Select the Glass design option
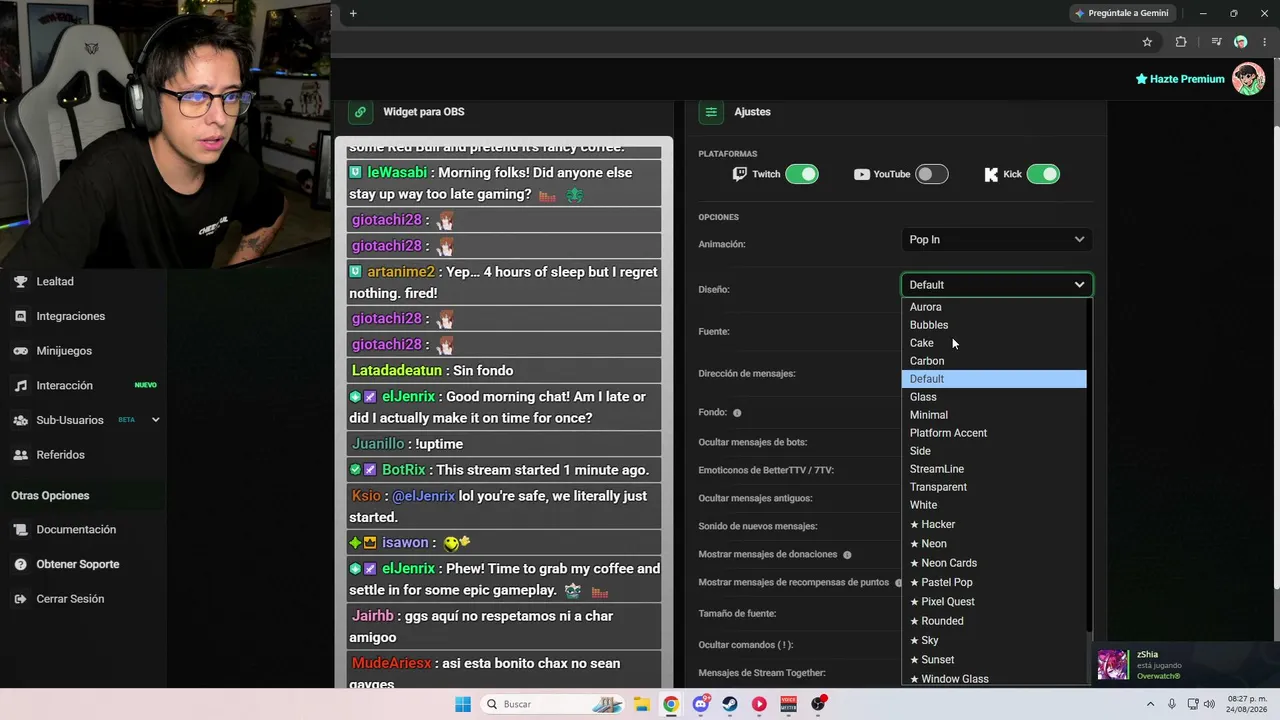 coord(994,397)
